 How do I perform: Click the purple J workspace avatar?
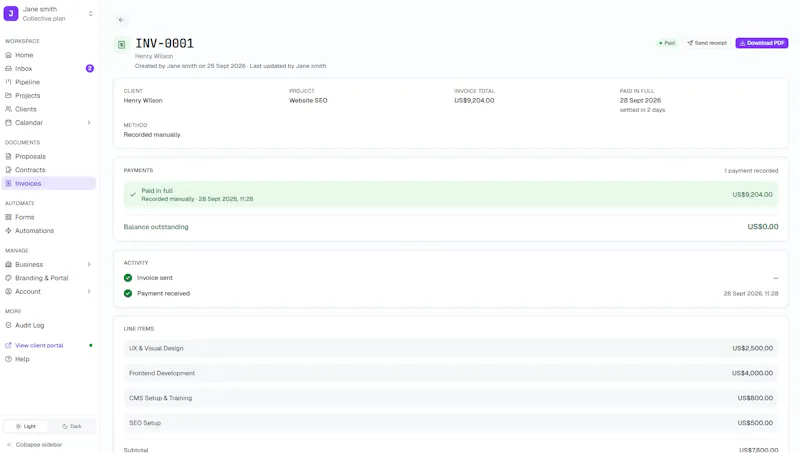pos(11,14)
